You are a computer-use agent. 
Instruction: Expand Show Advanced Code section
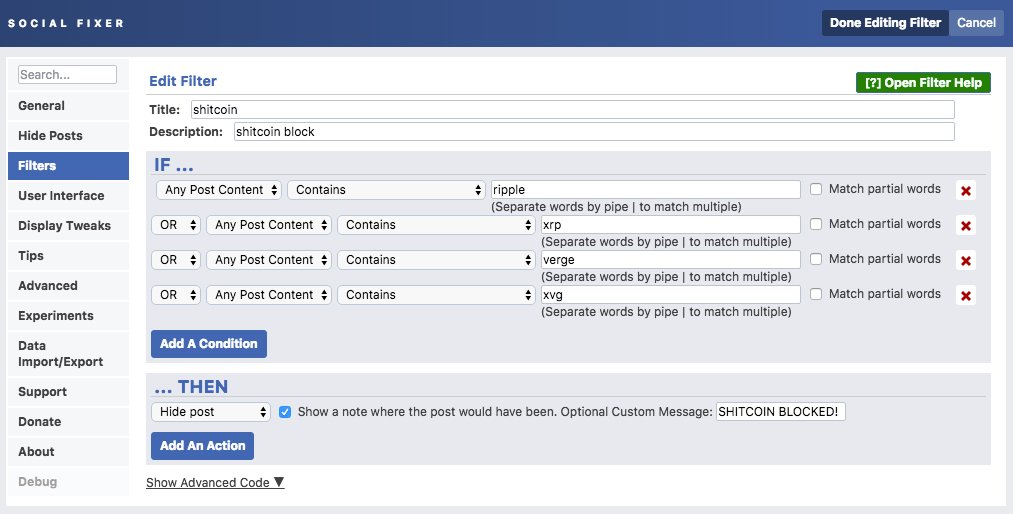[x=215, y=482]
